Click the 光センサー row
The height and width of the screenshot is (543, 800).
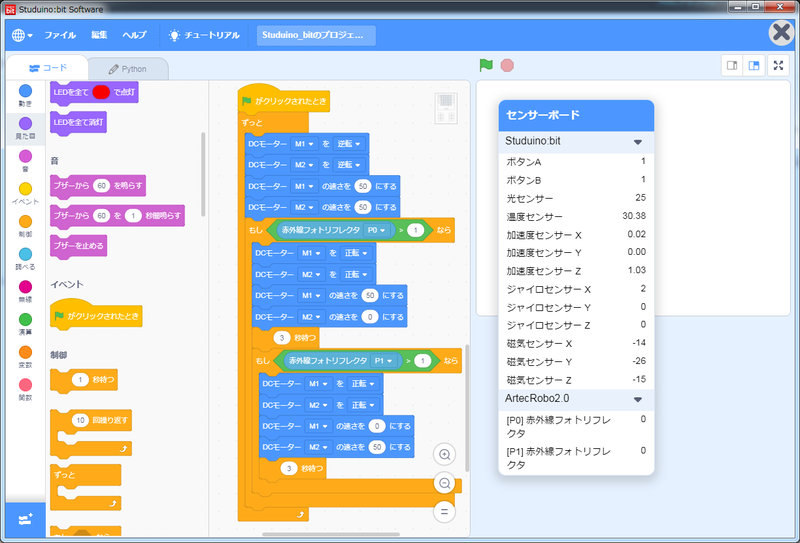pyautogui.click(x=576, y=198)
